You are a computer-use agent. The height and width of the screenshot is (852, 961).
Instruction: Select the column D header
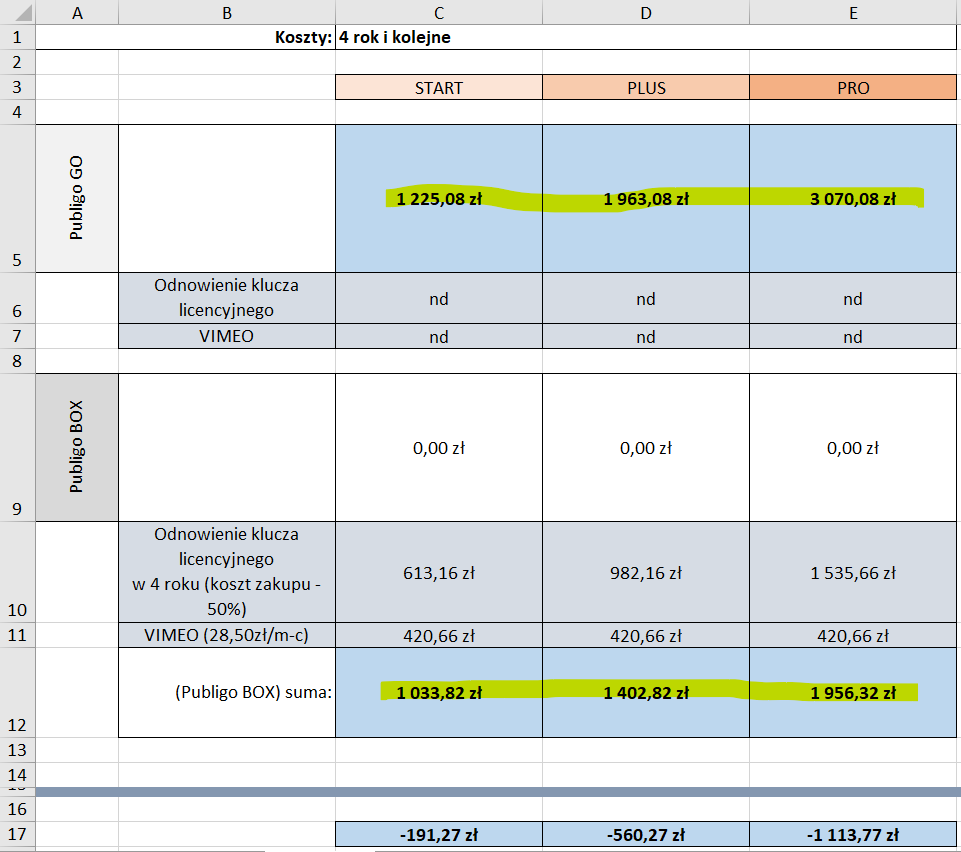click(x=646, y=12)
